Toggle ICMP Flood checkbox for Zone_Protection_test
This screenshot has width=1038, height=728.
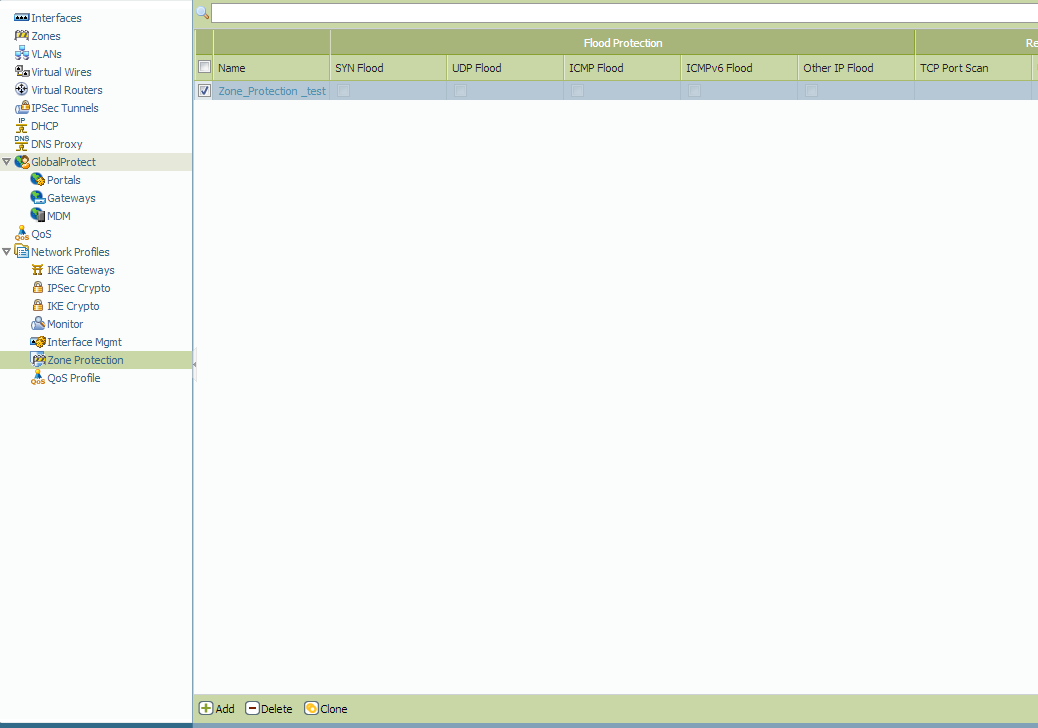pos(577,91)
